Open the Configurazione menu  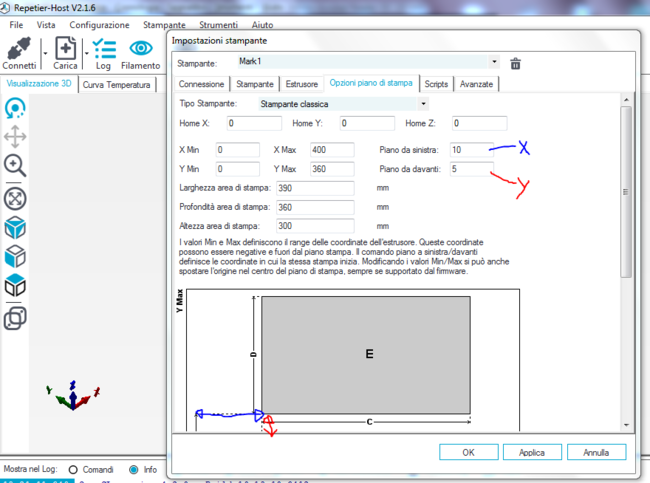tap(99, 24)
